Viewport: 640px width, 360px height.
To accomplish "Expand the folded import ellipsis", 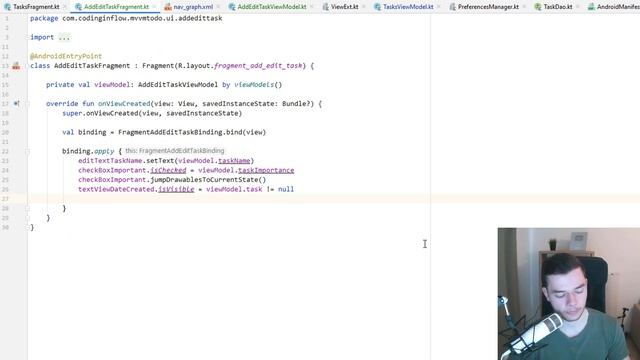I will tap(64, 37).
